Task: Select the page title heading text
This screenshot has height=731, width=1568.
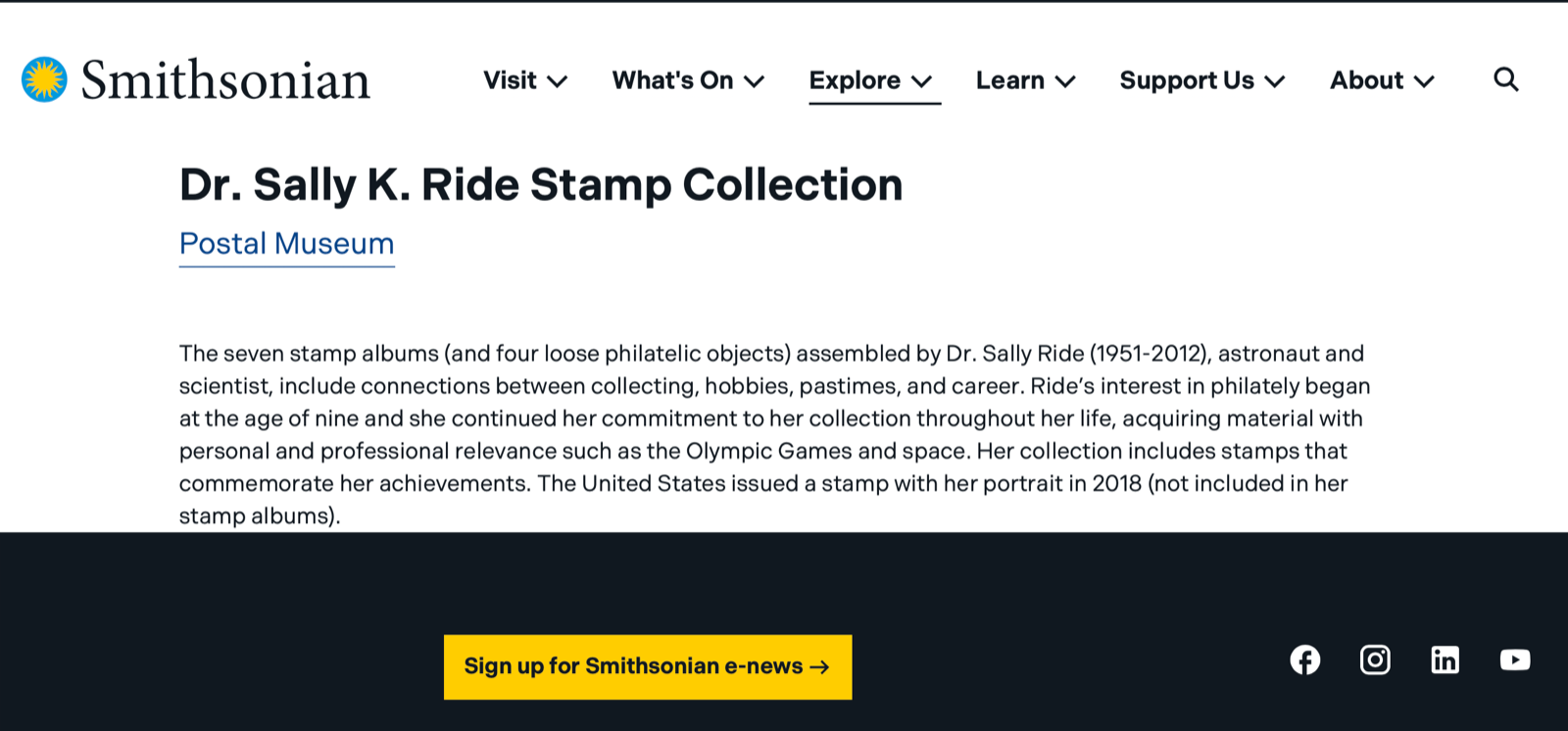Action: pyautogui.click(x=541, y=184)
